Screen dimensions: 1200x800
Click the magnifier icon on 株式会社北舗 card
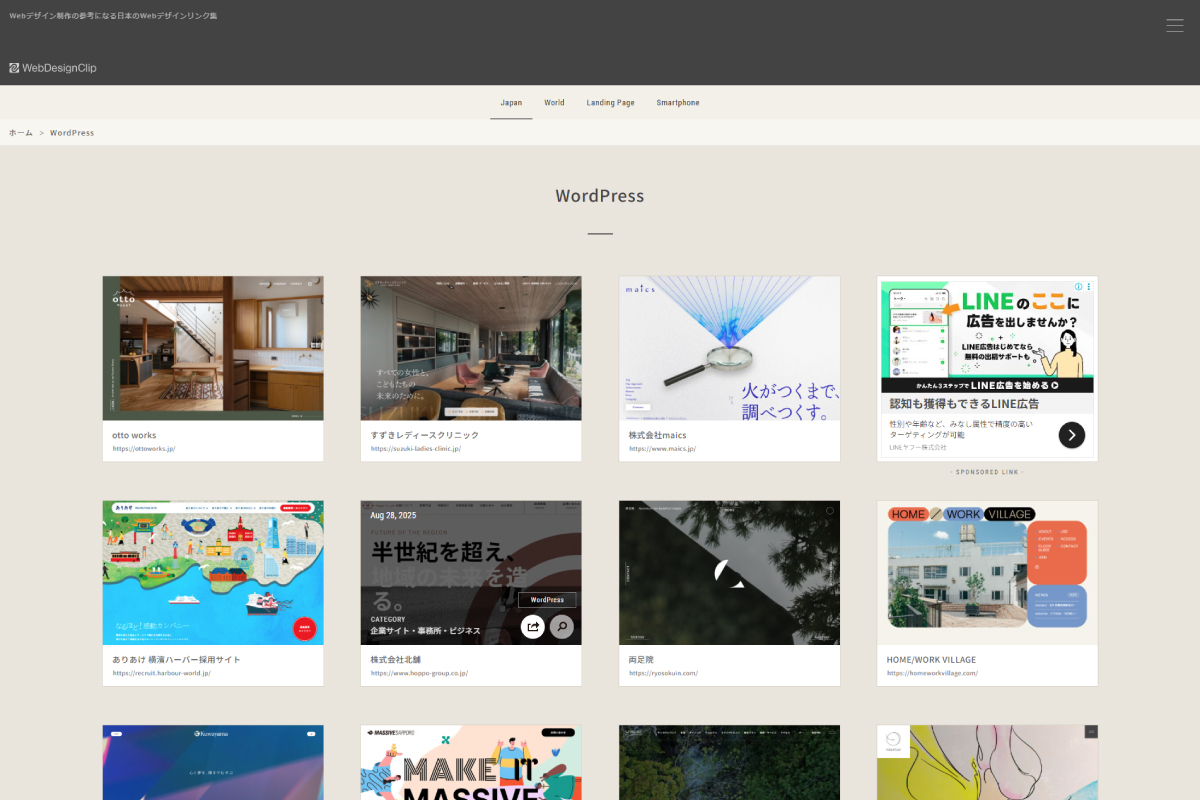562,627
